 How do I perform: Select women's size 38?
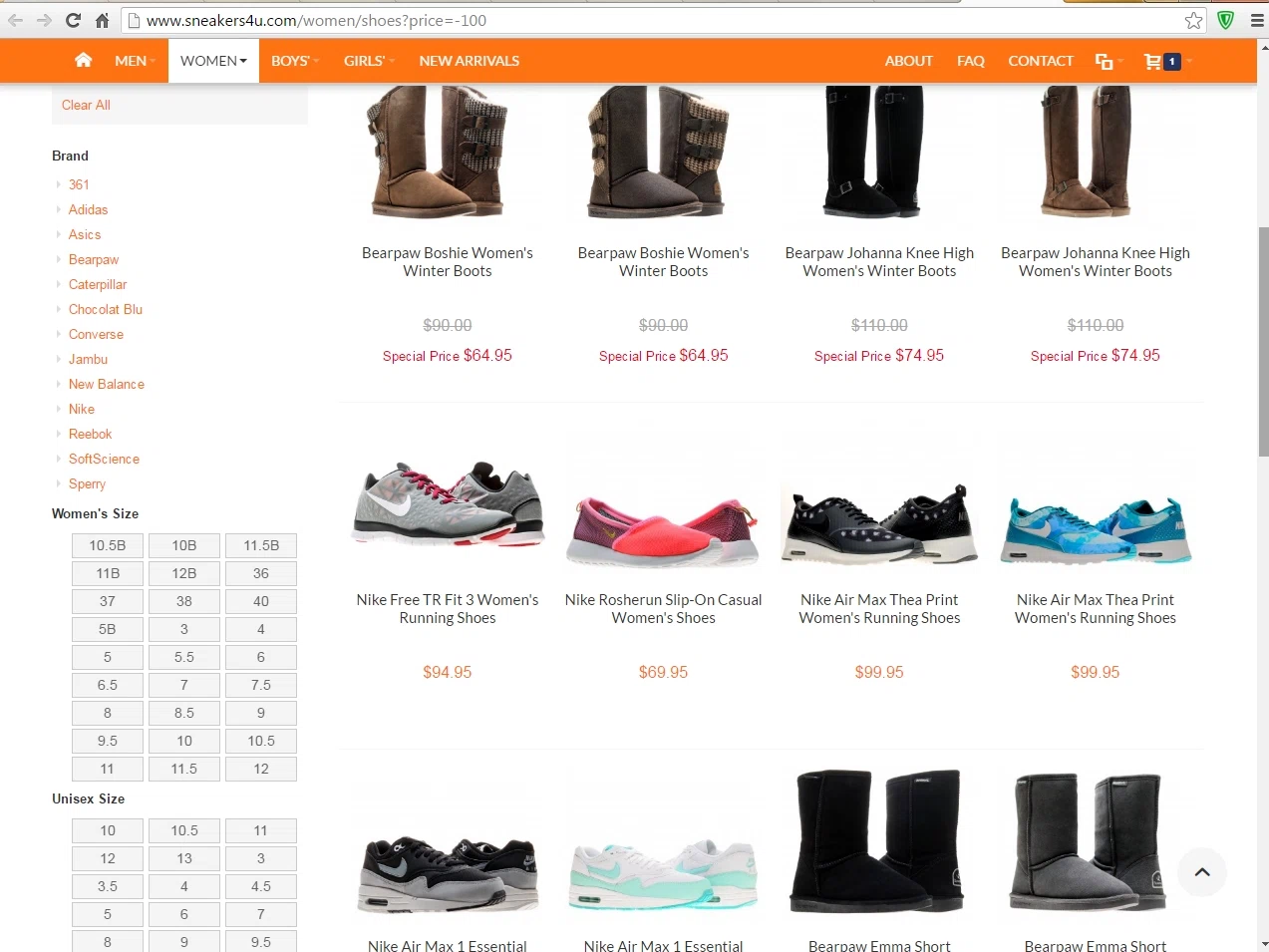tap(184, 601)
